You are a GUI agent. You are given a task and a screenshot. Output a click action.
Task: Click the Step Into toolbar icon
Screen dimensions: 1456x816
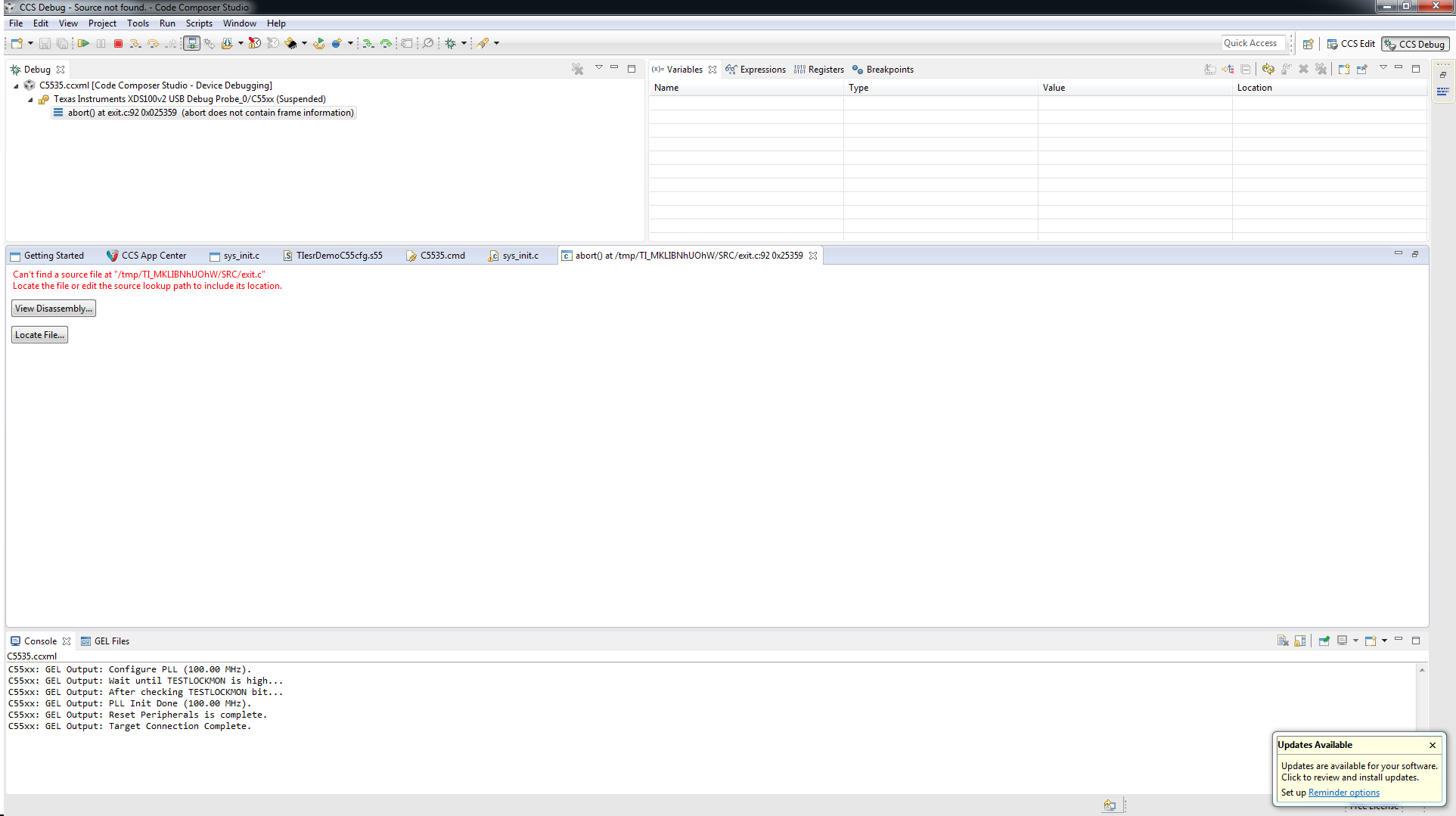[x=135, y=44]
